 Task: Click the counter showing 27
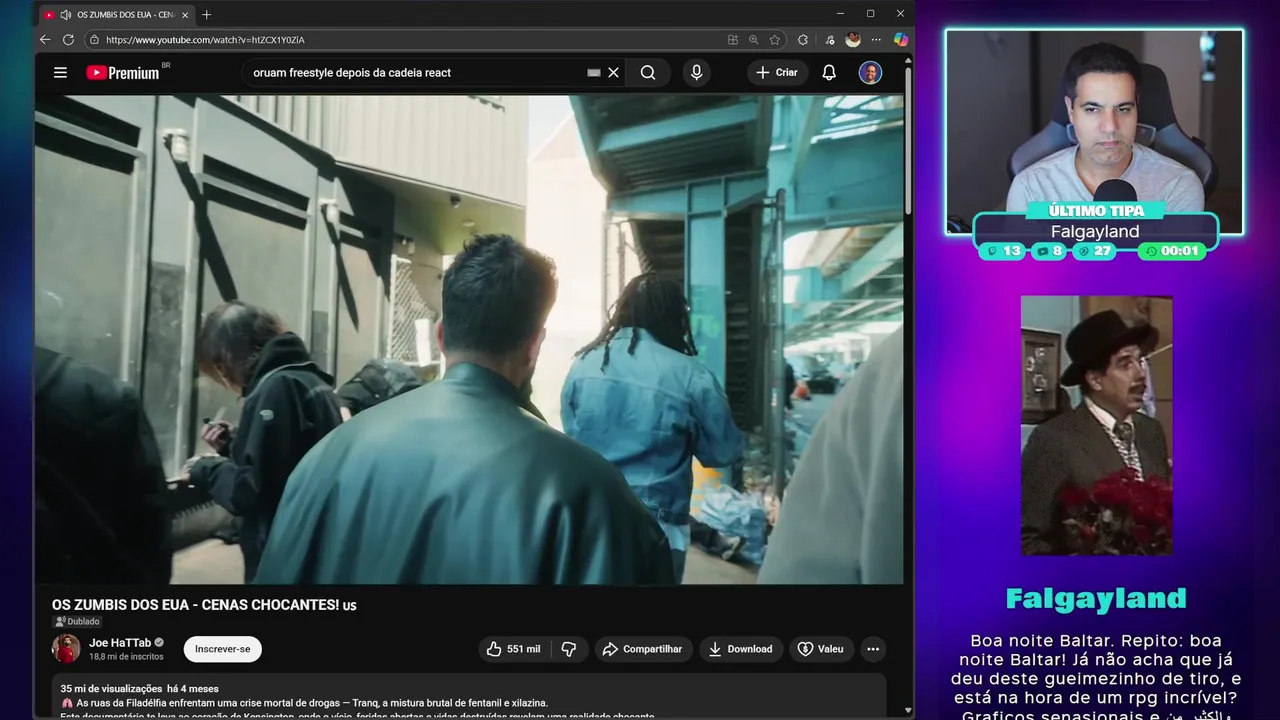(x=1094, y=251)
